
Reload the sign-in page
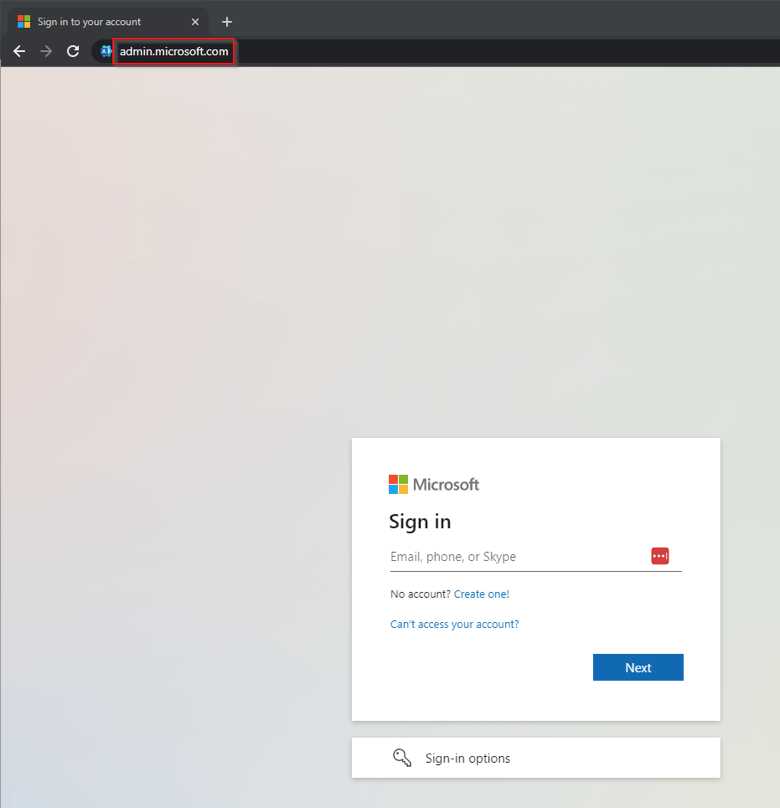tap(73, 51)
